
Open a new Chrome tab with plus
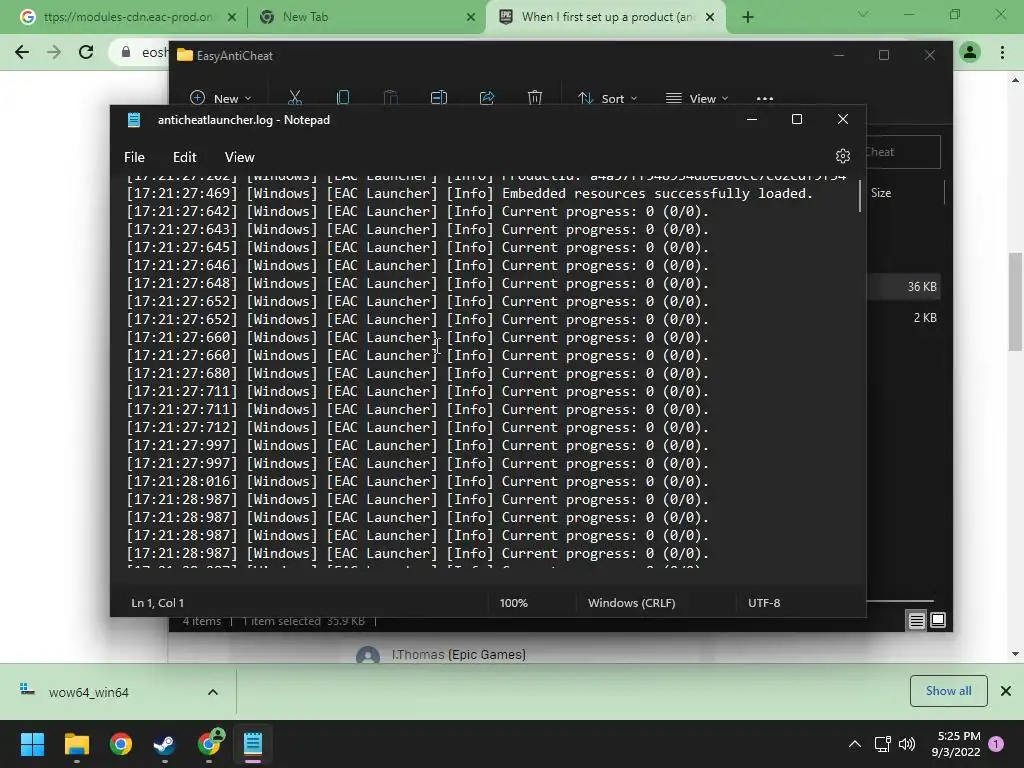click(748, 17)
